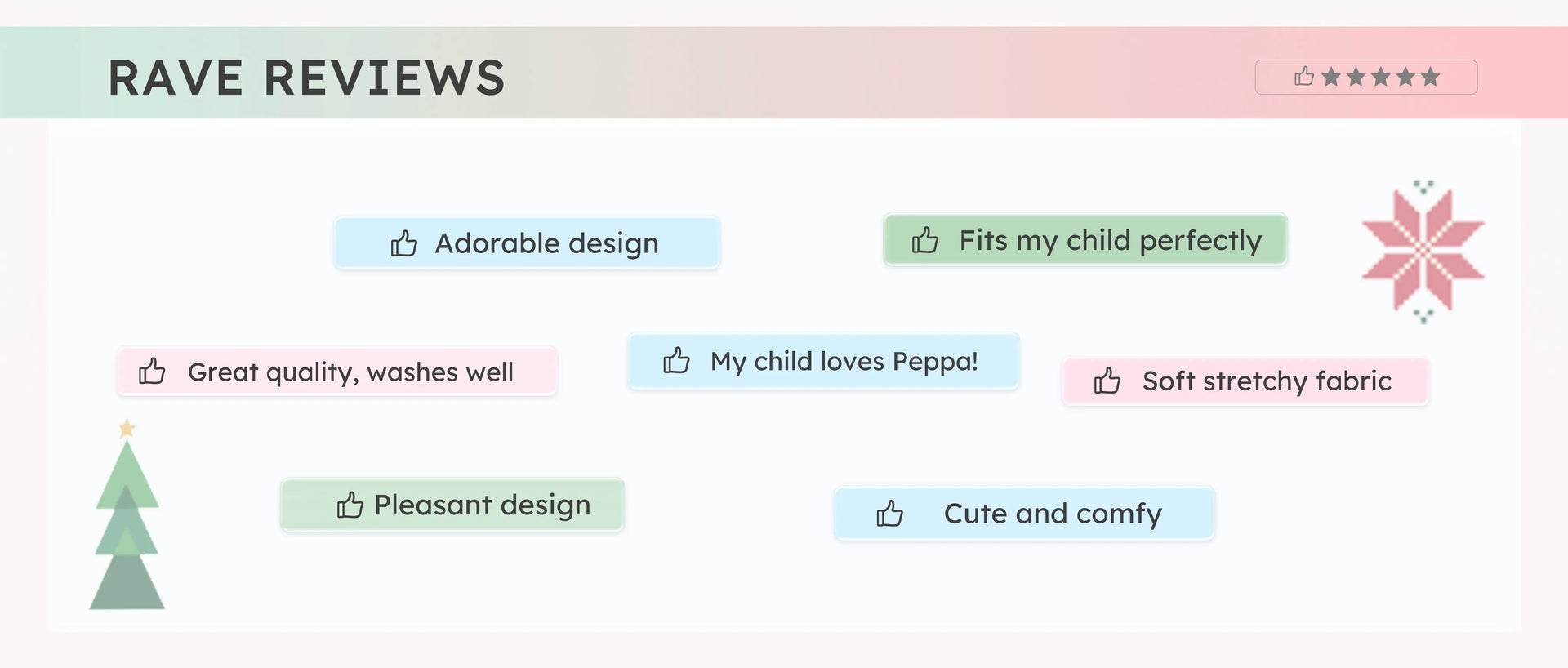Click thumbs-up icon on My child loves Peppa
The height and width of the screenshot is (668, 1568).
point(676,360)
